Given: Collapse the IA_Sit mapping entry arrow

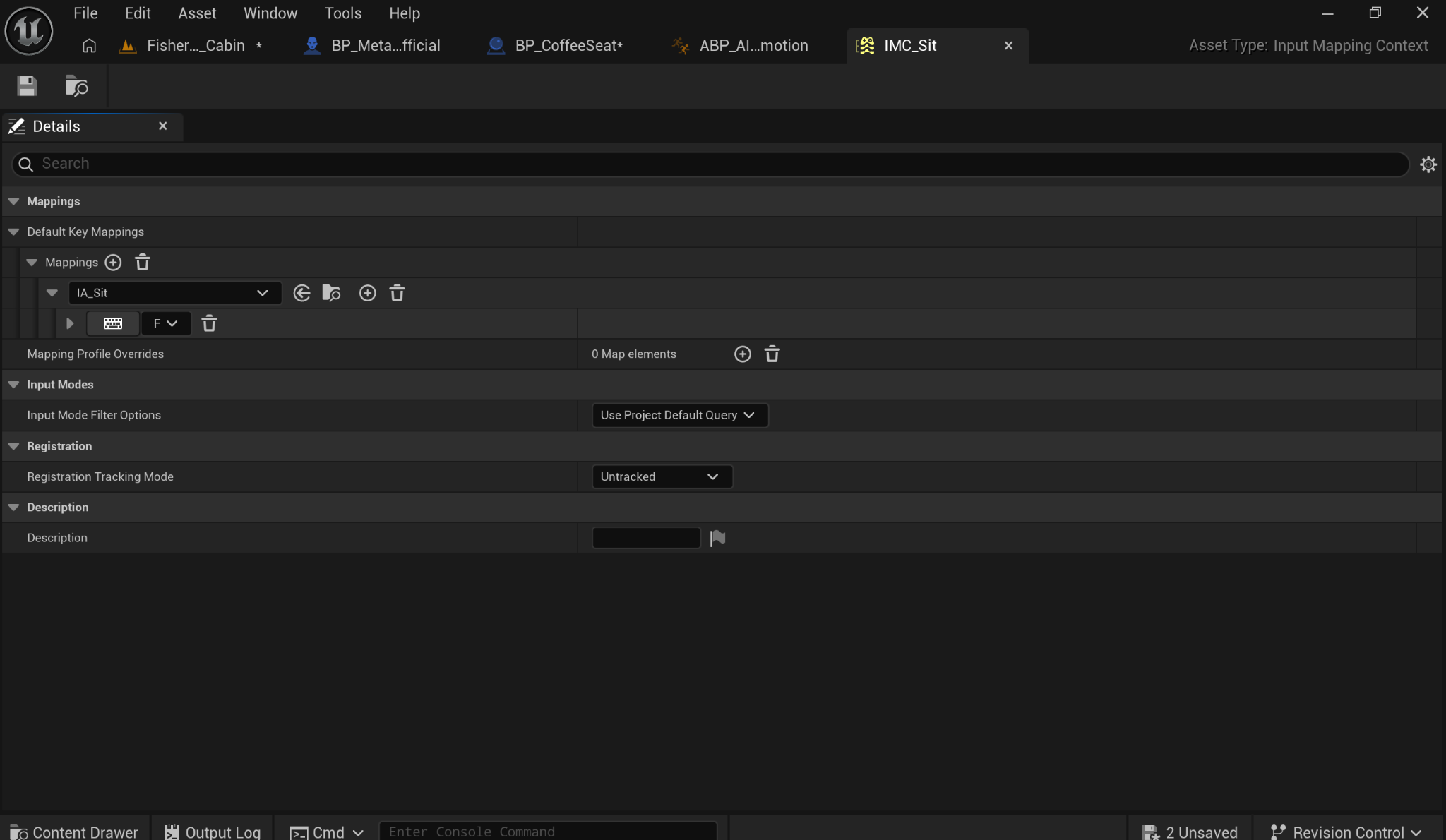Looking at the screenshot, I should point(52,293).
